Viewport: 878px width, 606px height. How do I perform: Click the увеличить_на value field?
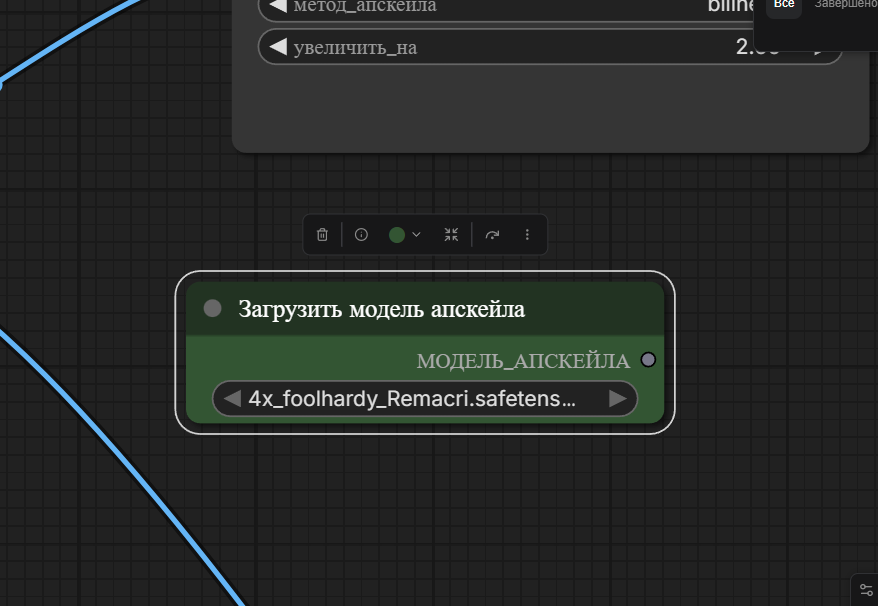[x=550, y=47]
